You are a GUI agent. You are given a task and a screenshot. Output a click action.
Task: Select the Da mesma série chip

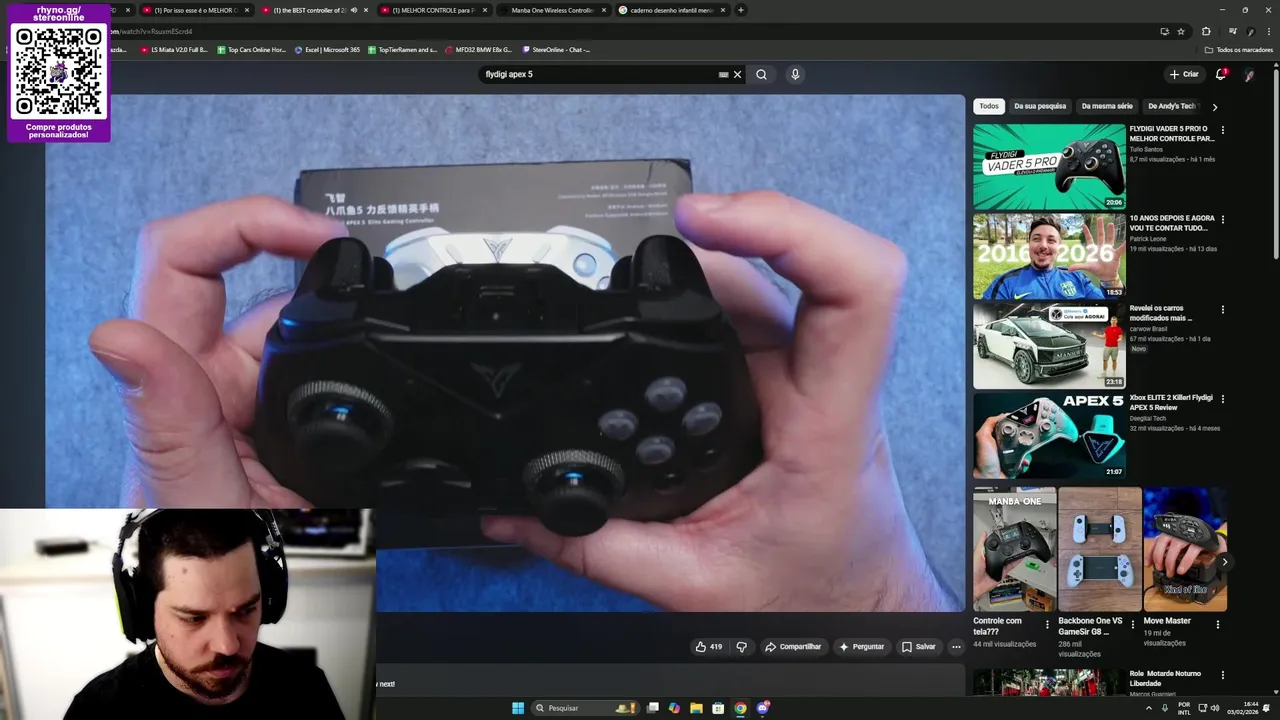(1107, 106)
